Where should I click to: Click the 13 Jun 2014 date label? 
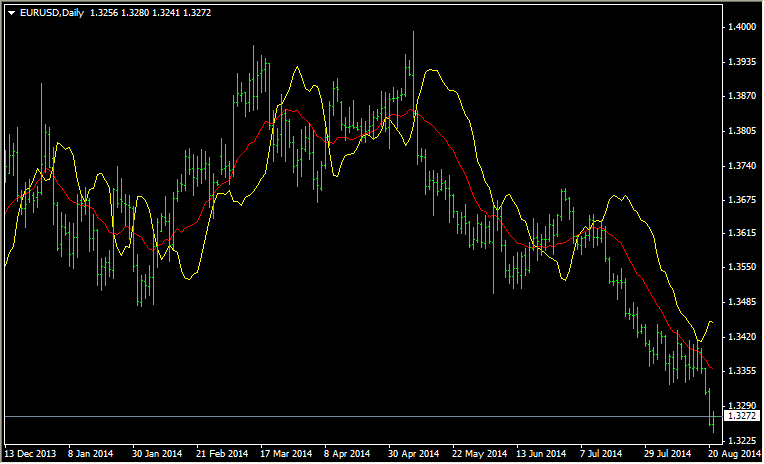(541, 454)
